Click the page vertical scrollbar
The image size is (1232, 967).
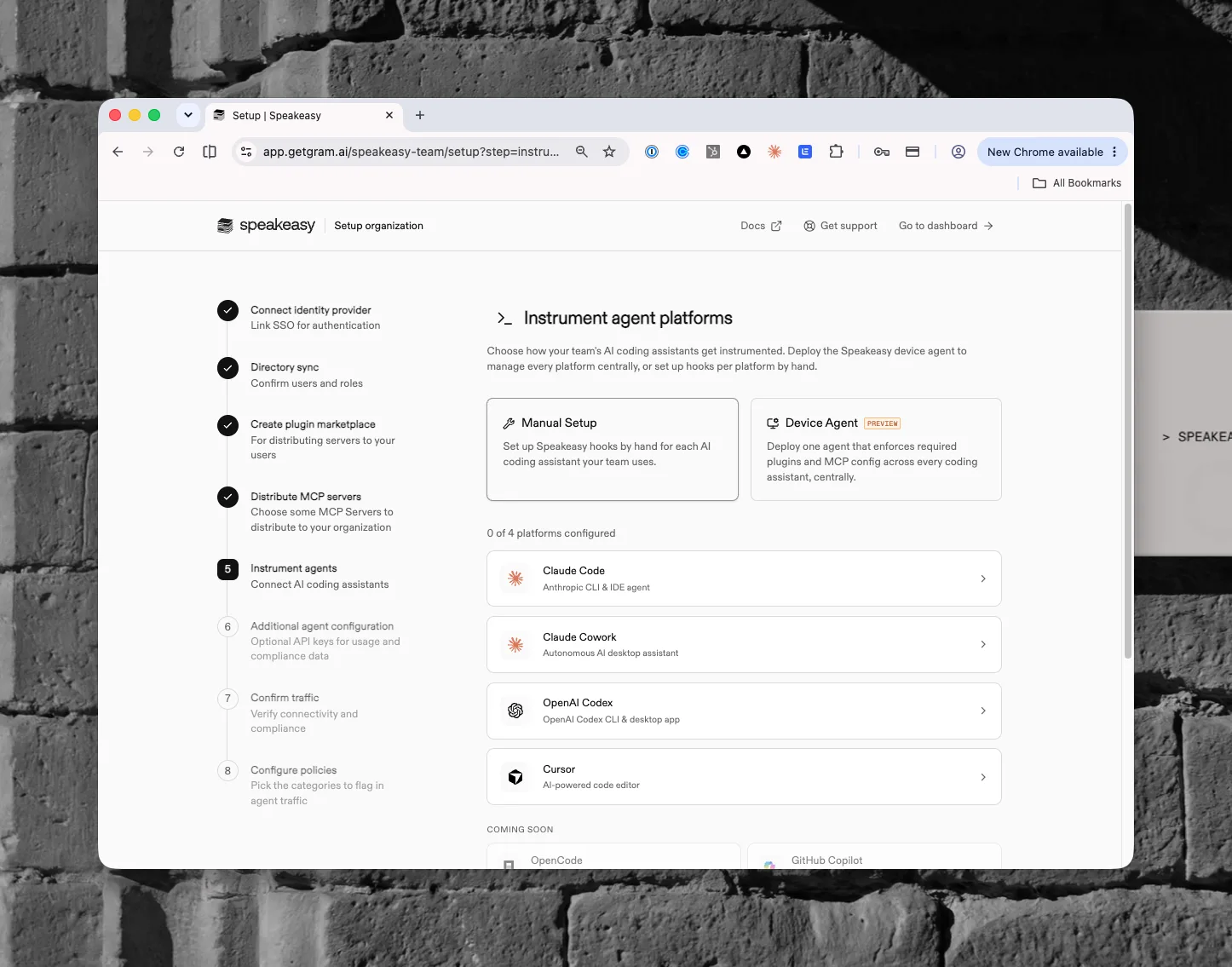1128,430
